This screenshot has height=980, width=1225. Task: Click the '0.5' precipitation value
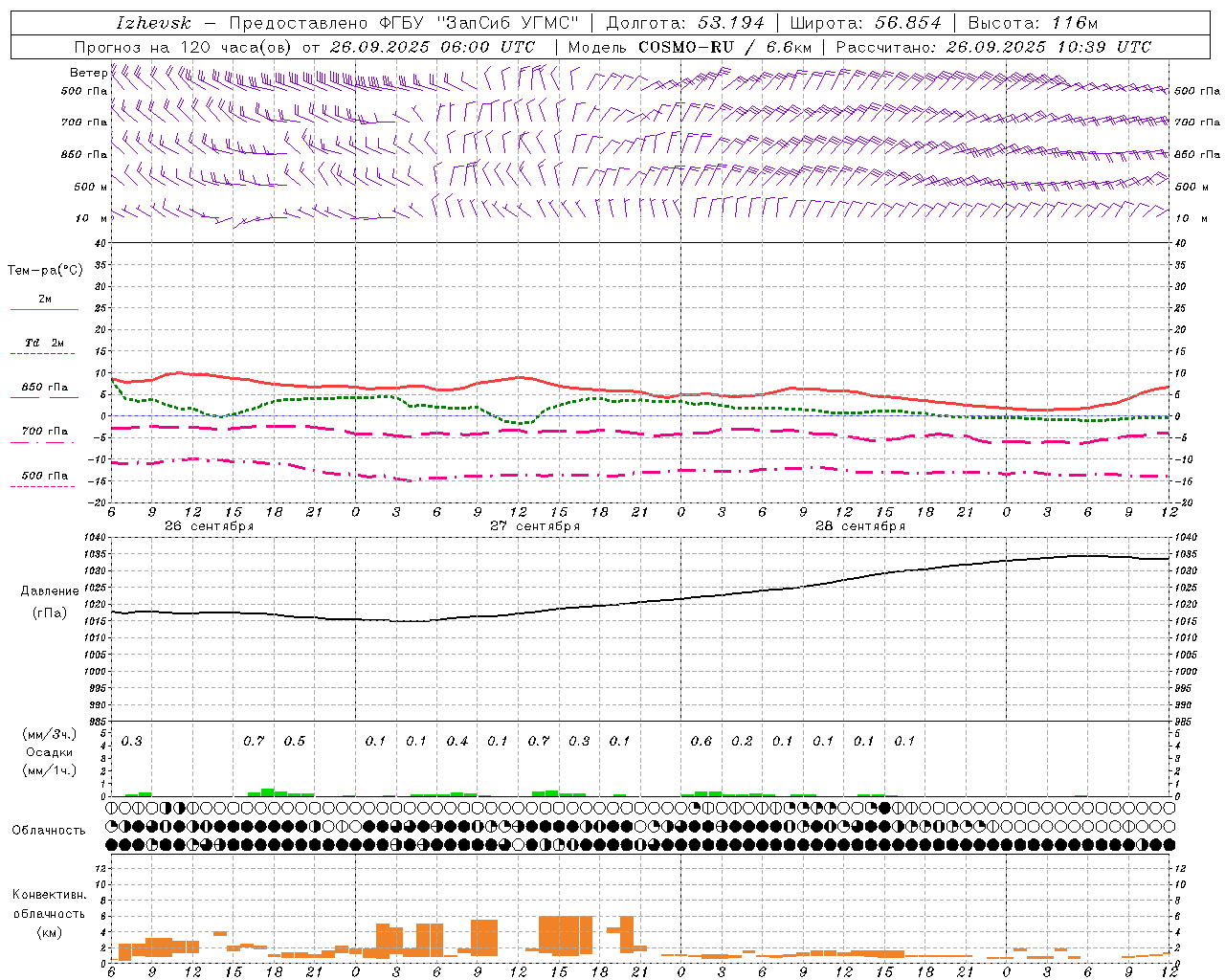[295, 742]
